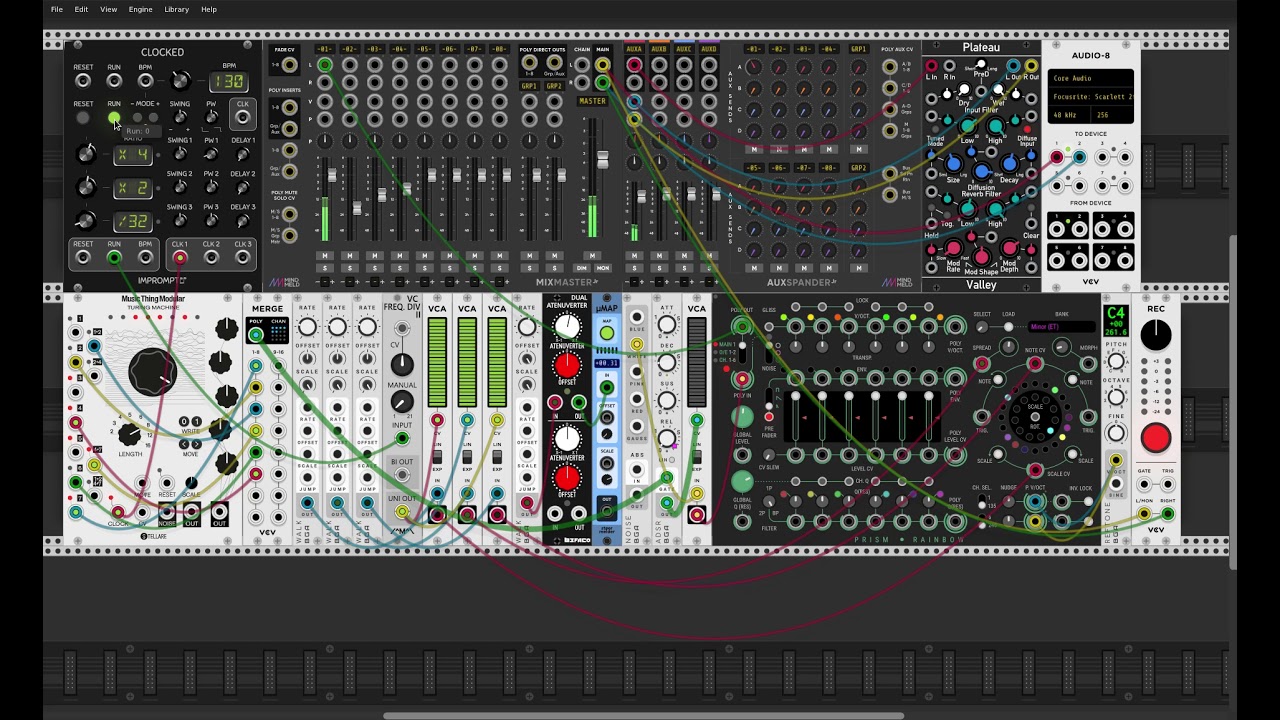Click the CLK 3 output jack
1280x720 pixels.
click(242, 258)
